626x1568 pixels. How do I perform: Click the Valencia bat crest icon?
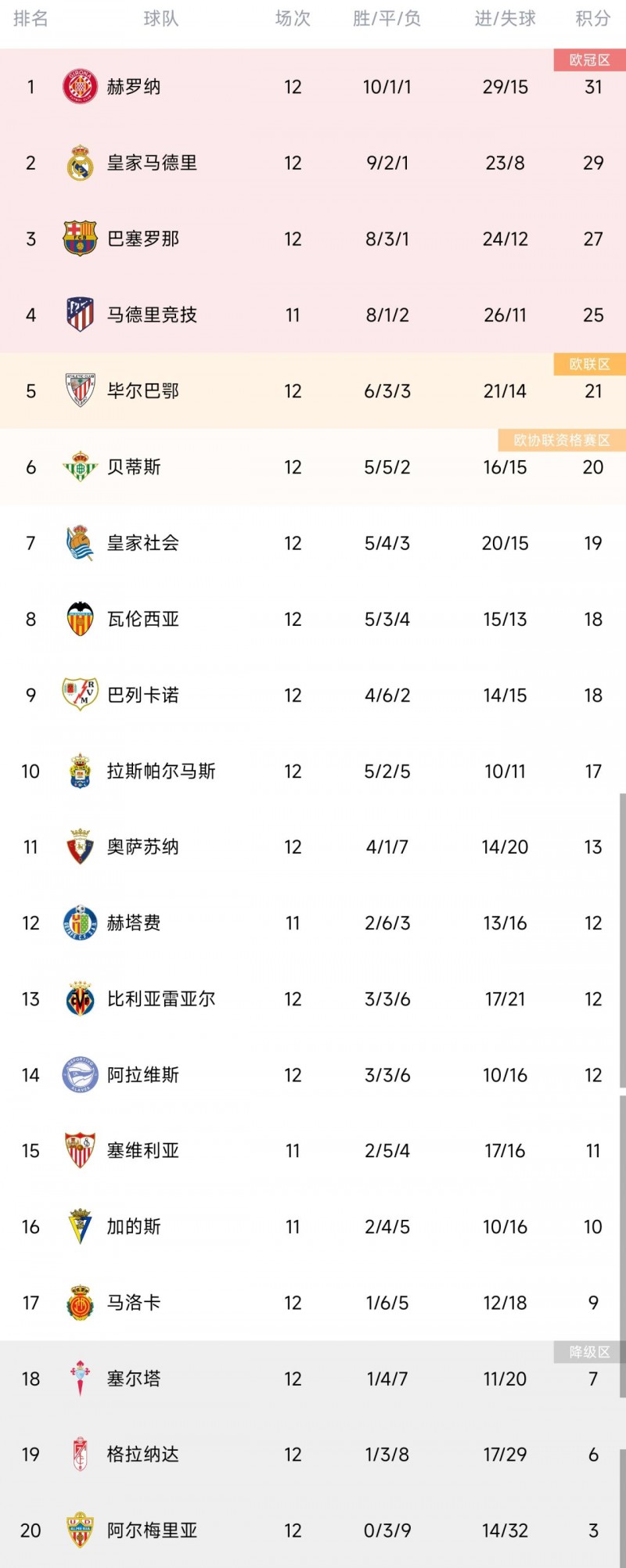tap(80, 619)
